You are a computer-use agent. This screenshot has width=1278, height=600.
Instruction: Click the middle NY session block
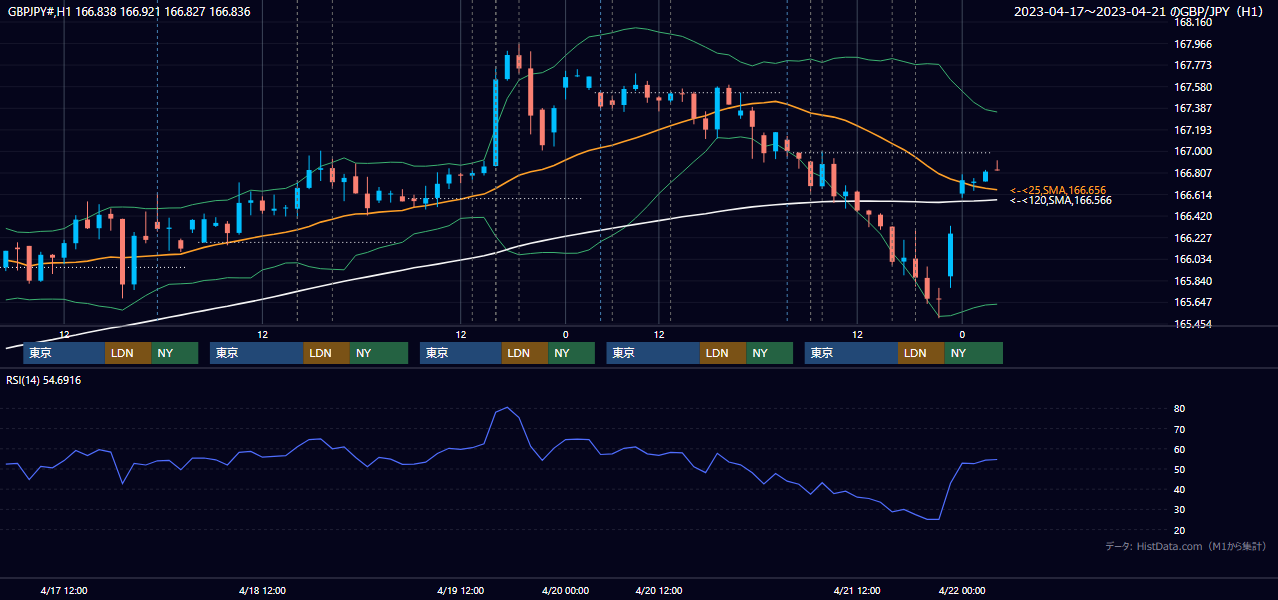pyautogui.click(x=571, y=353)
